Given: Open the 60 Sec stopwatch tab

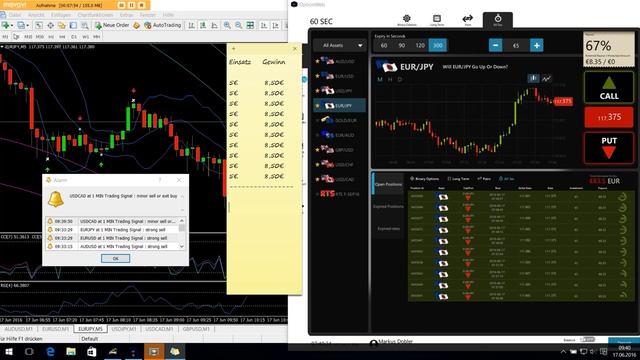Looking at the screenshot, I should pyautogui.click(x=498, y=20).
